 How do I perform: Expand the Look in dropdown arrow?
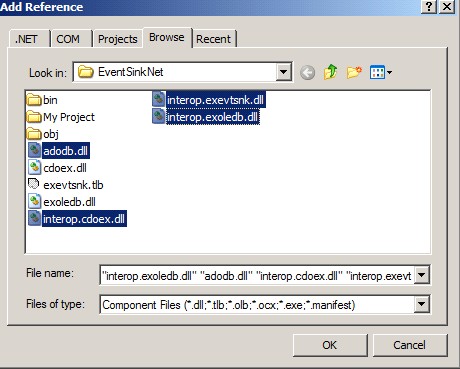point(284,72)
